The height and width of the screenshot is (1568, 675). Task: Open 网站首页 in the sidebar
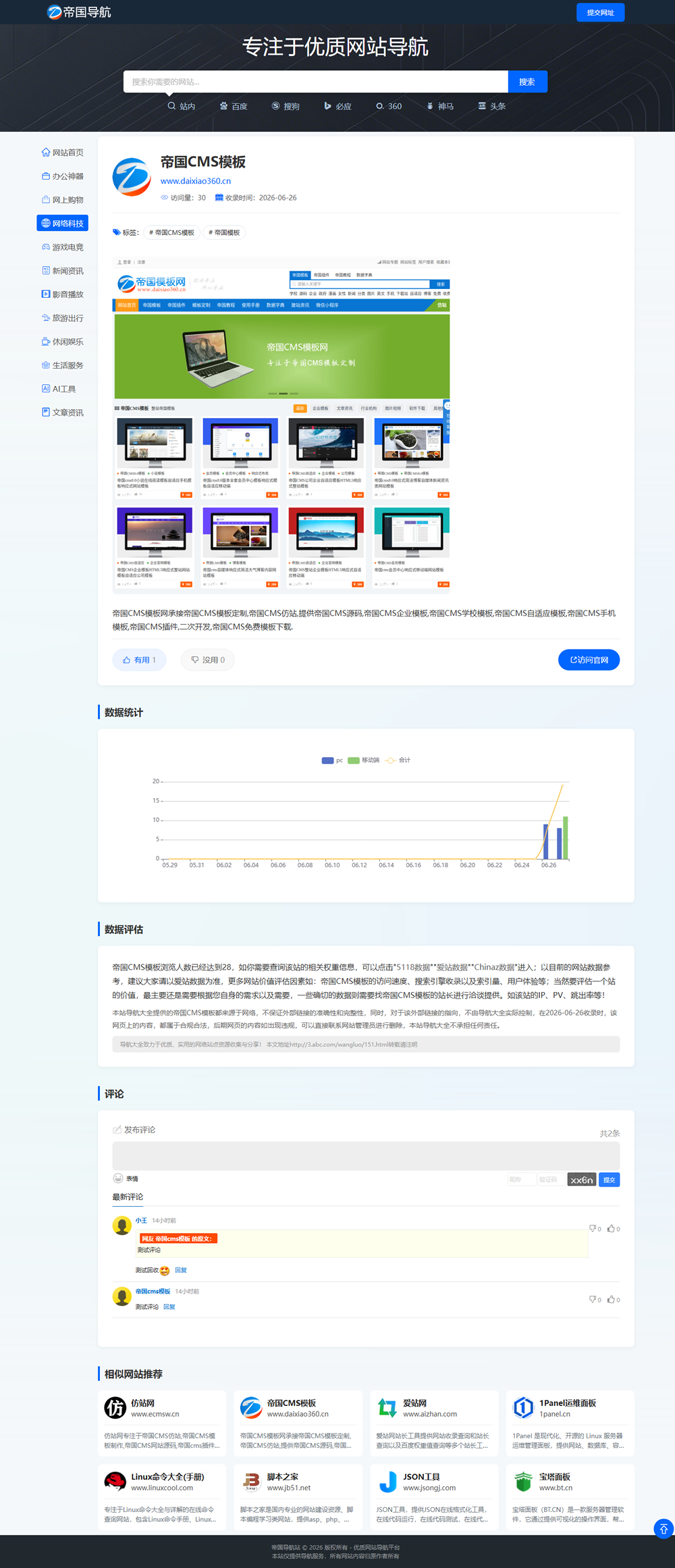63,153
